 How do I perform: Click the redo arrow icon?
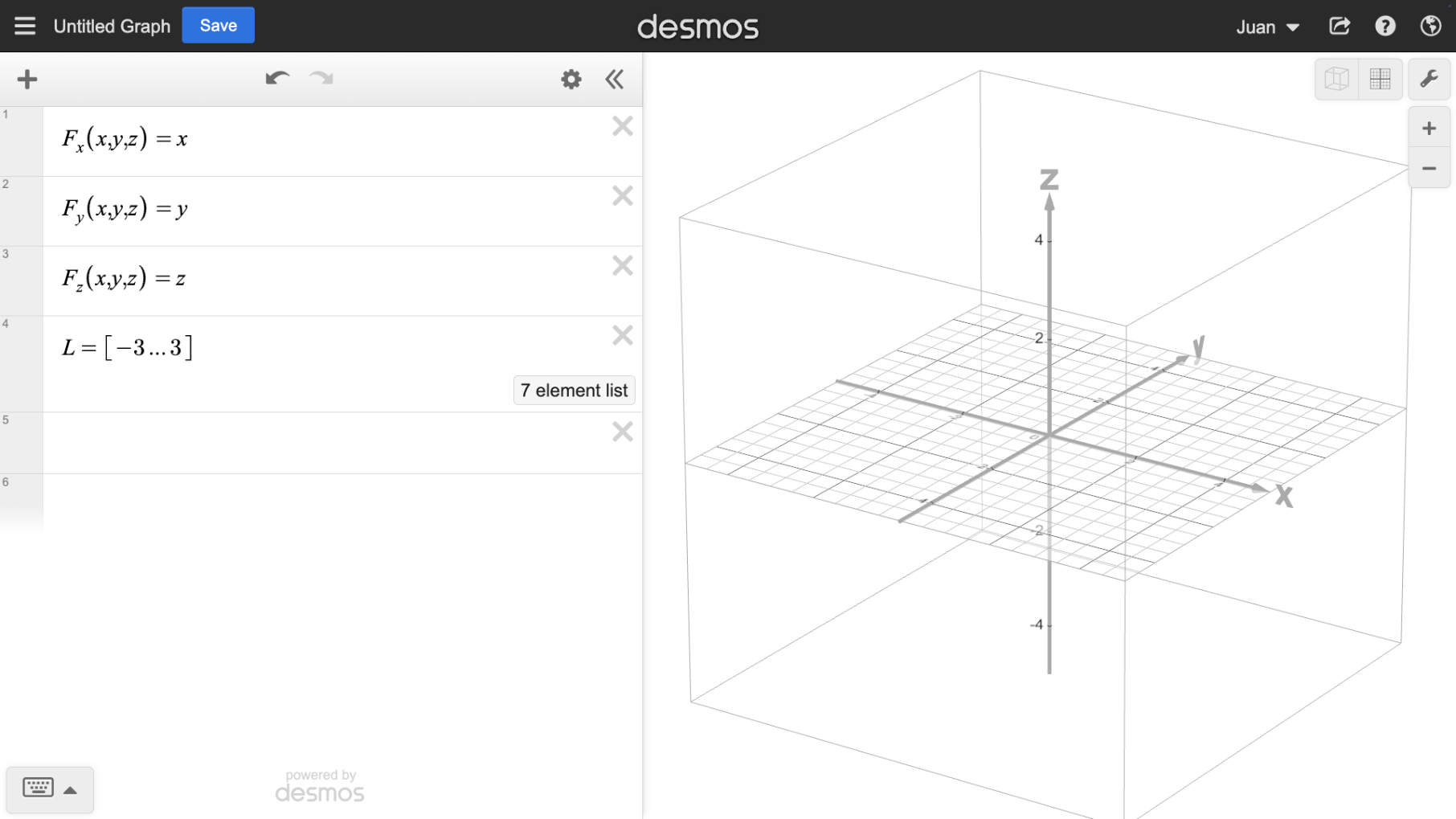click(x=321, y=78)
